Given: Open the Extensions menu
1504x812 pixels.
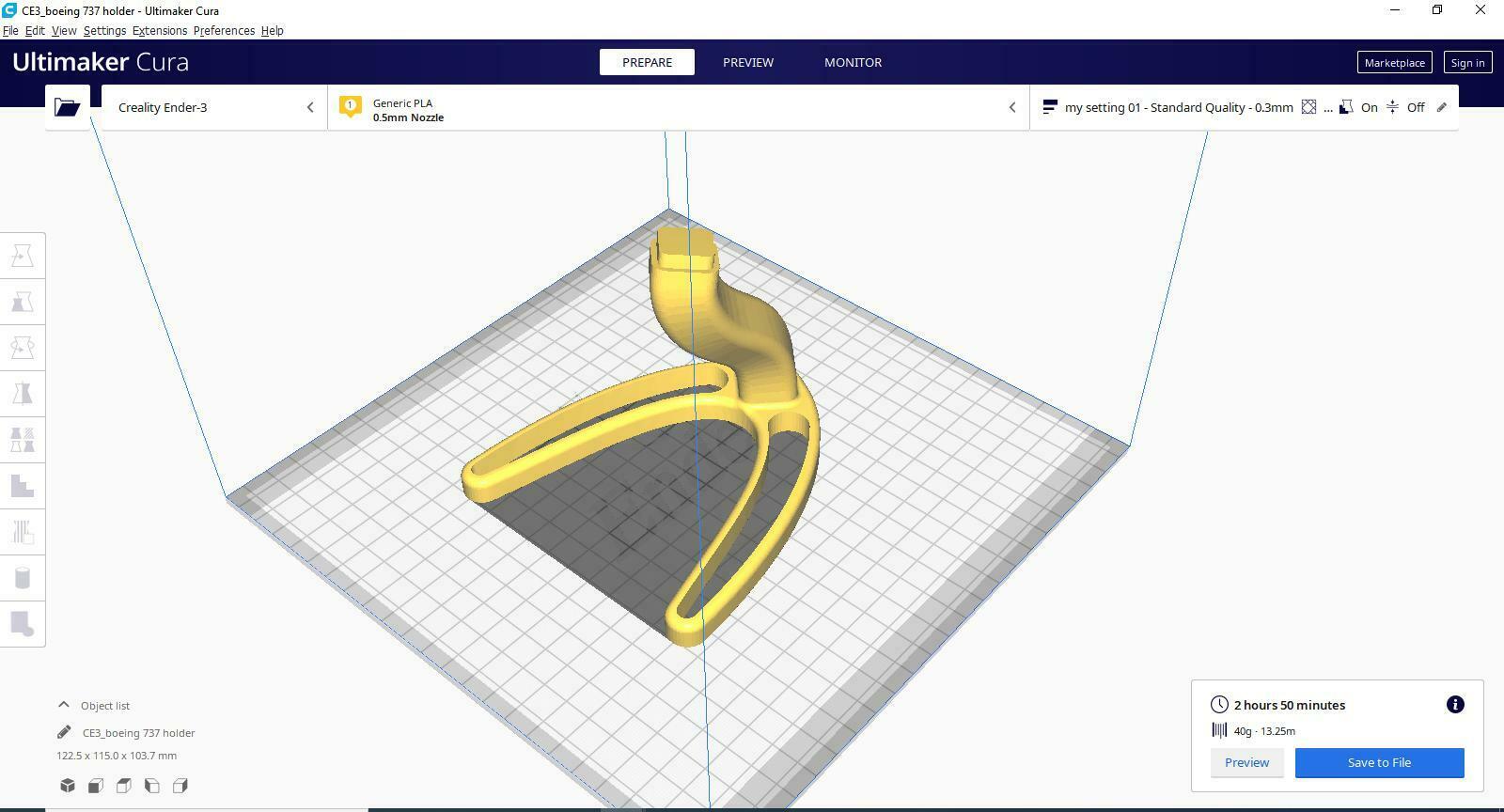Looking at the screenshot, I should pyautogui.click(x=160, y=30).
